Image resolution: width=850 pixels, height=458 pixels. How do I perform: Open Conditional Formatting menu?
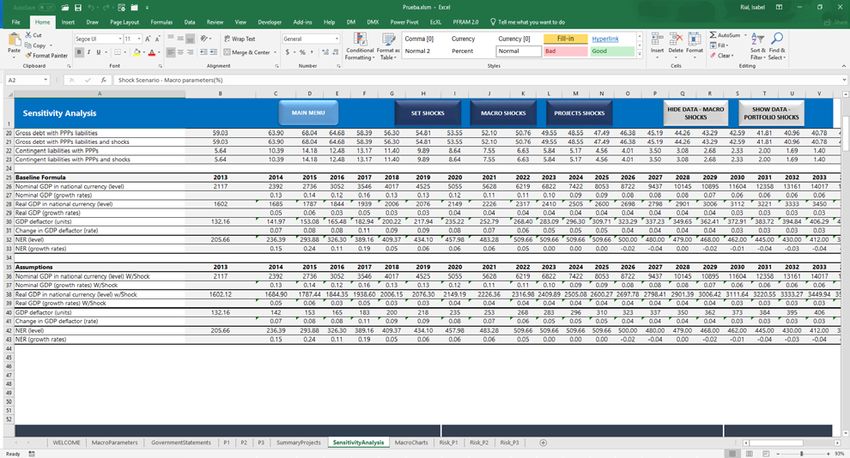pos(360,46)
